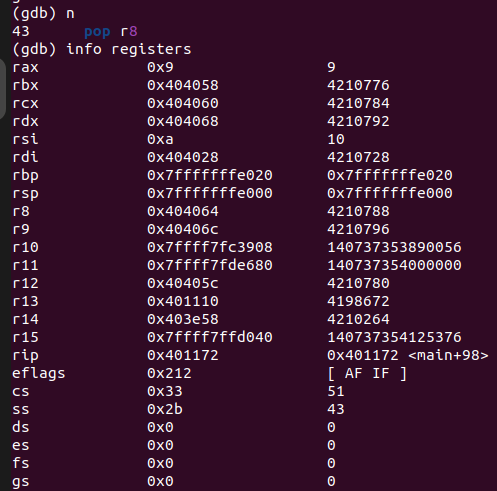Select the rsp hex value 0x7fffffffe000
Viewport: 497px width, 491px height.
[x=210, y=193]
